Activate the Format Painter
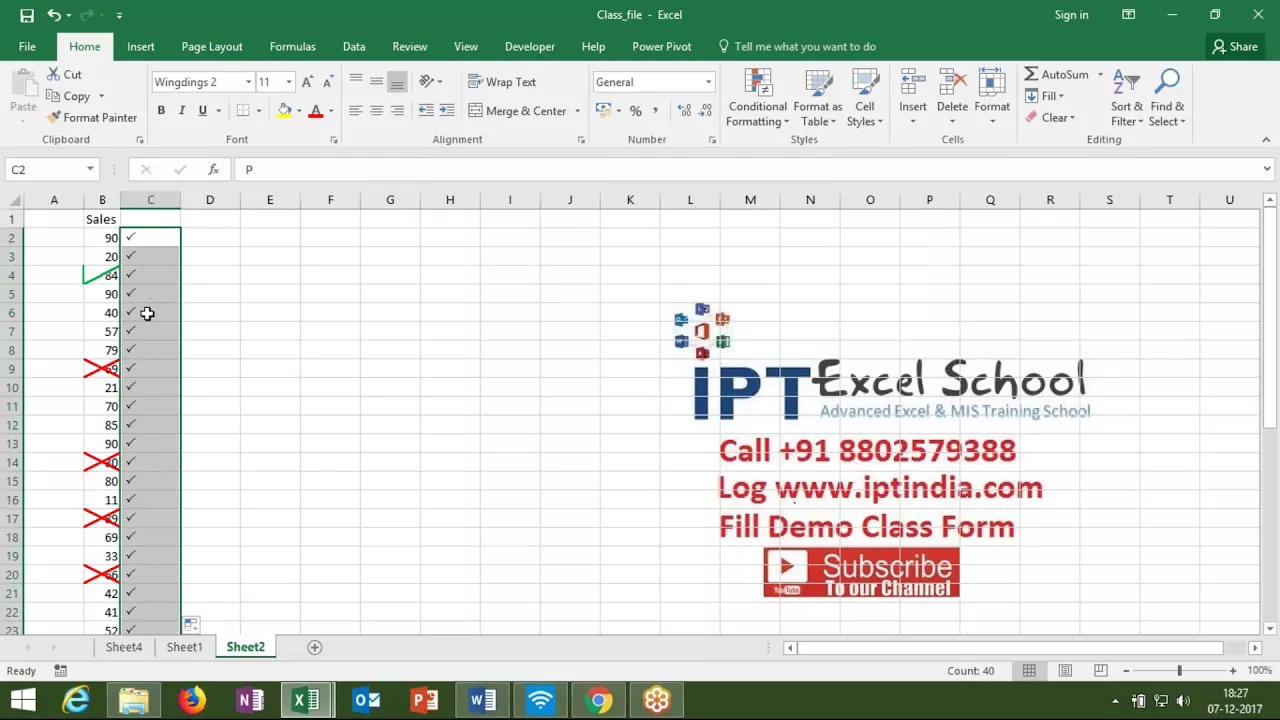1280x720 pixels. [x=91, y=117]
